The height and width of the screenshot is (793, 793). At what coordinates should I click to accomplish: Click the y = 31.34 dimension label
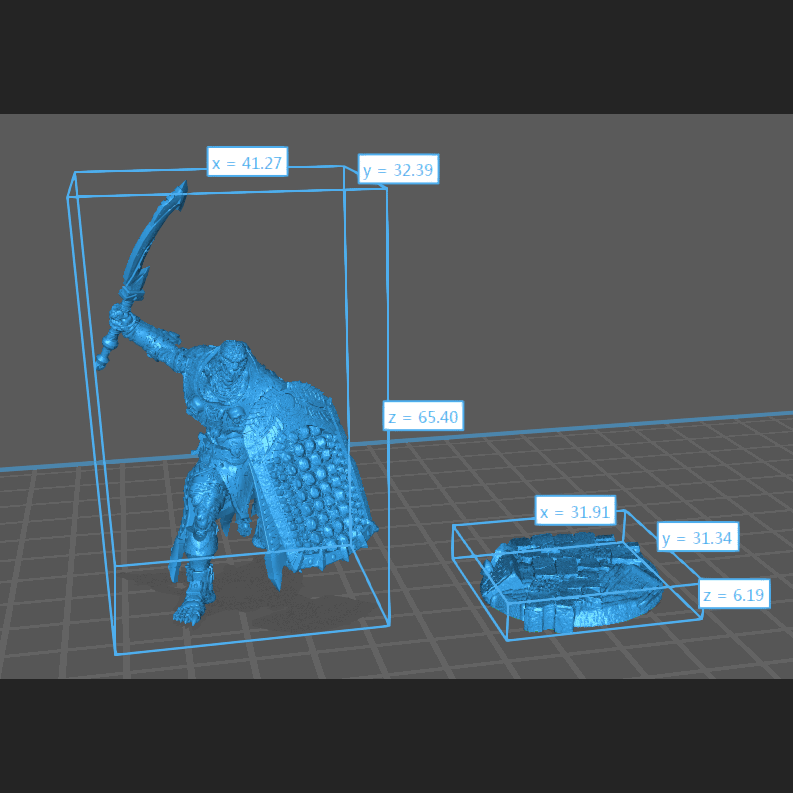point(697,538)
